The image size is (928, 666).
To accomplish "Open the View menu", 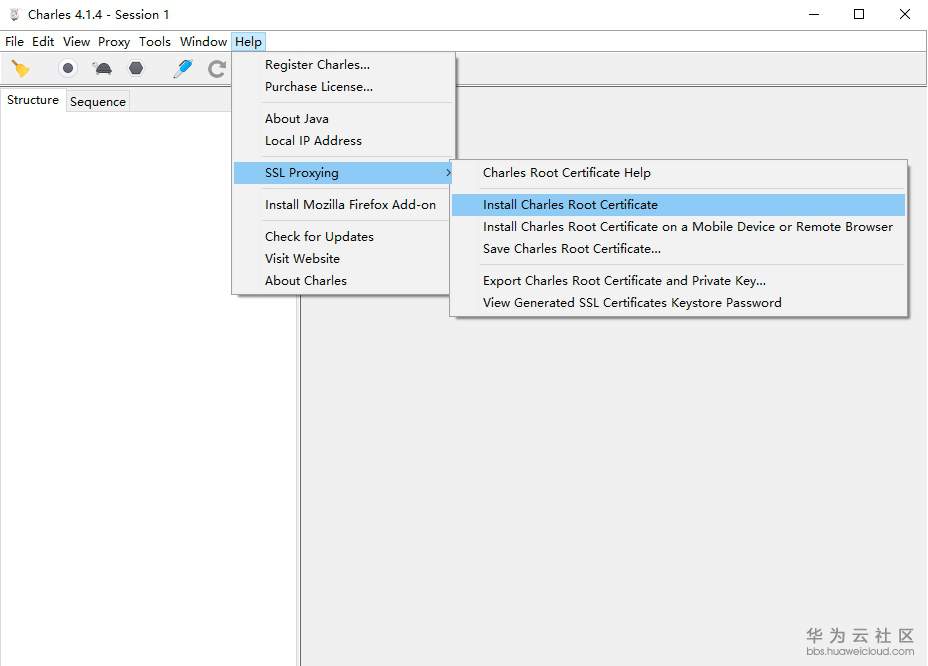I will 76,41.
